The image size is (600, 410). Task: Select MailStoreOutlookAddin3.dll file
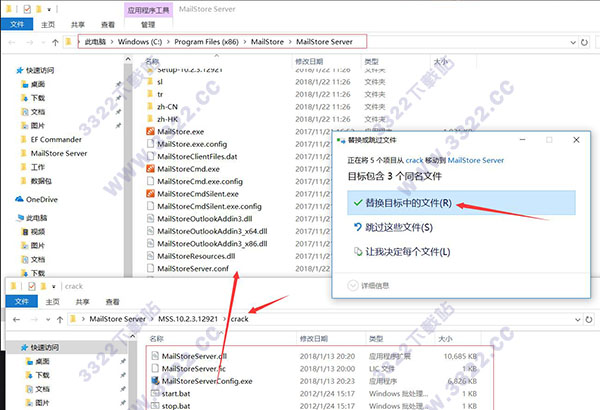(205, 219)
